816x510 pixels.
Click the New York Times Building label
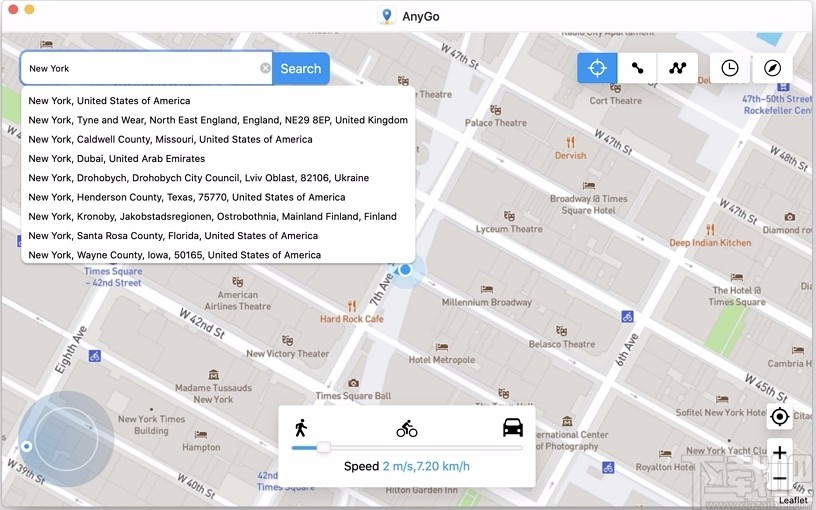151,425
